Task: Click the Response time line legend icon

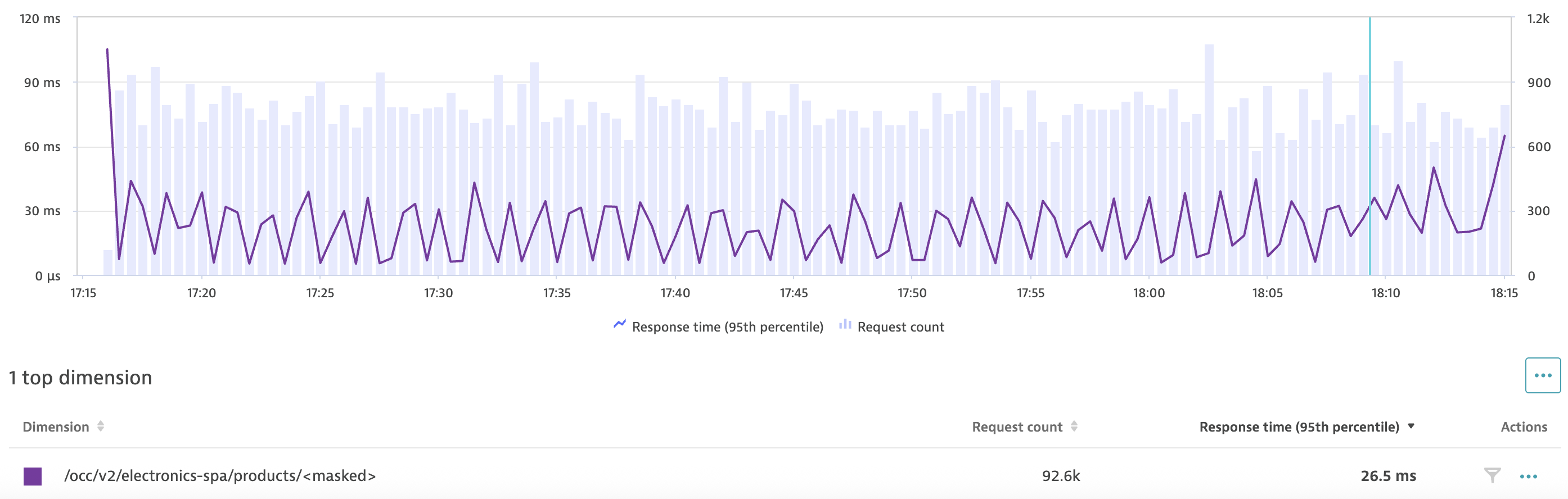Action: [620, 324]
